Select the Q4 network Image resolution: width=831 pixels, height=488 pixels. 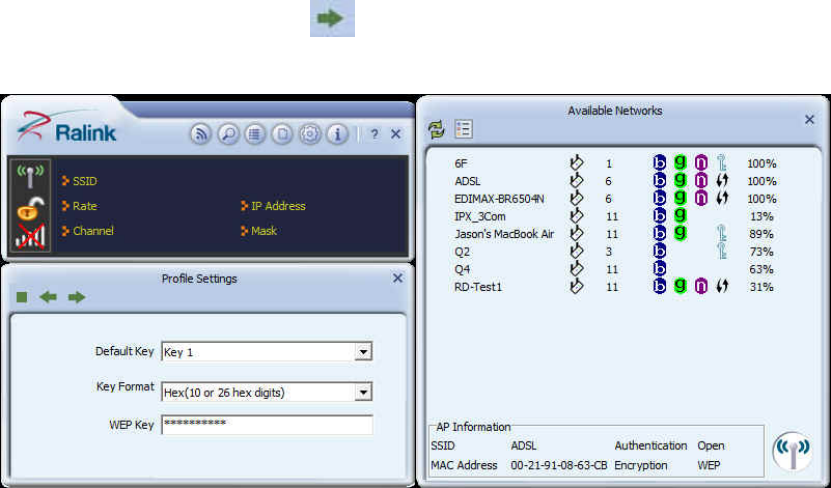click(x=462, y=269)
